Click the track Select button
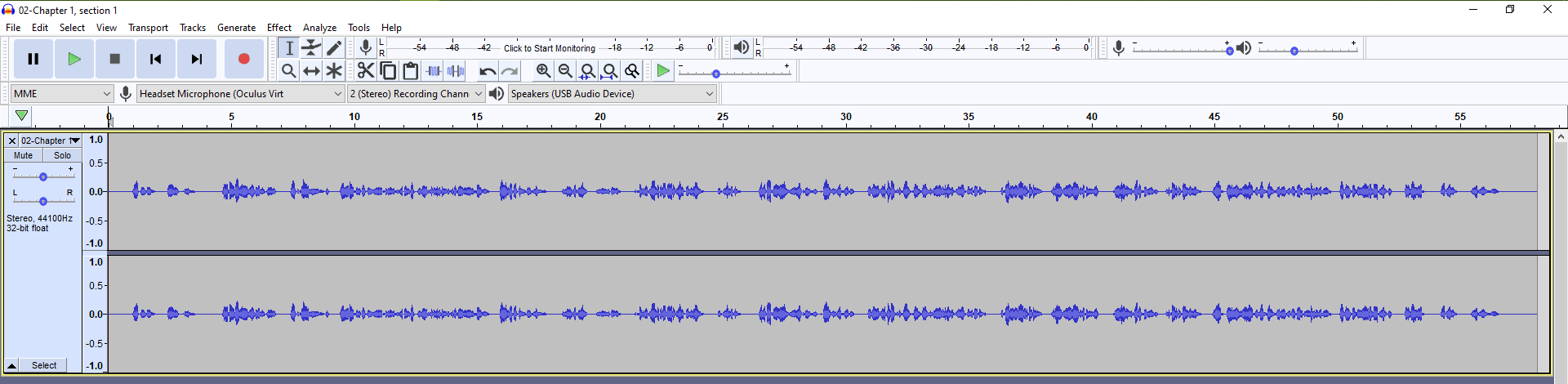 tap(44, 365)
